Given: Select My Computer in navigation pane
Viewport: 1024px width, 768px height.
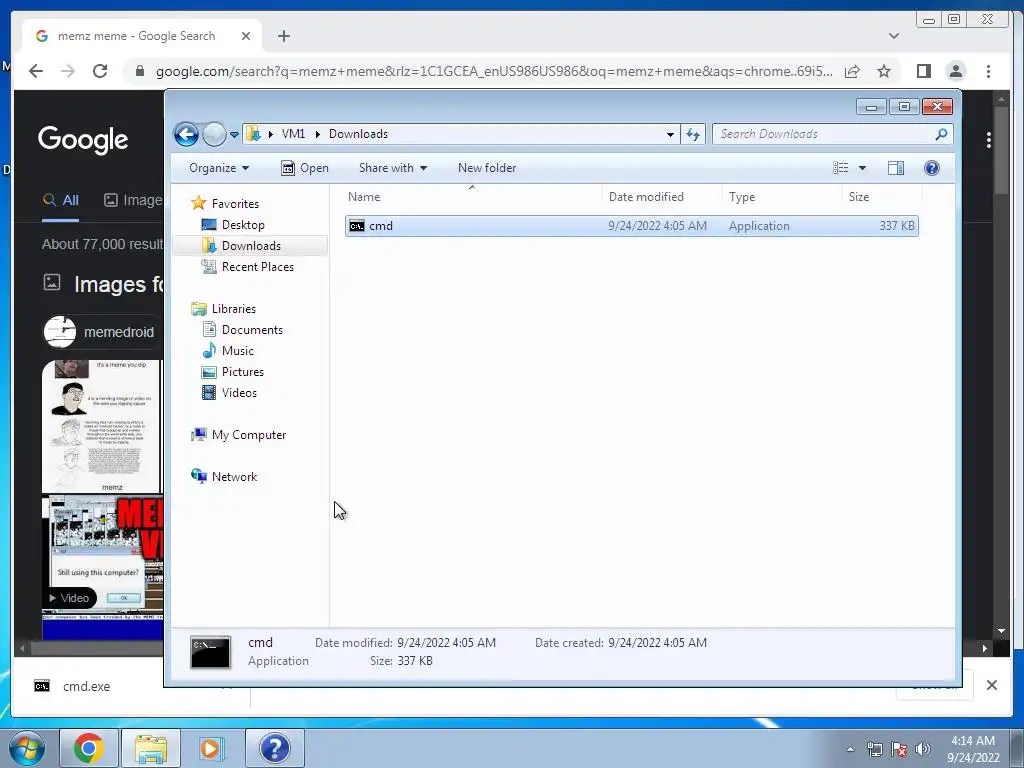Looking at the screenshot, I should (x=238, y=435).
